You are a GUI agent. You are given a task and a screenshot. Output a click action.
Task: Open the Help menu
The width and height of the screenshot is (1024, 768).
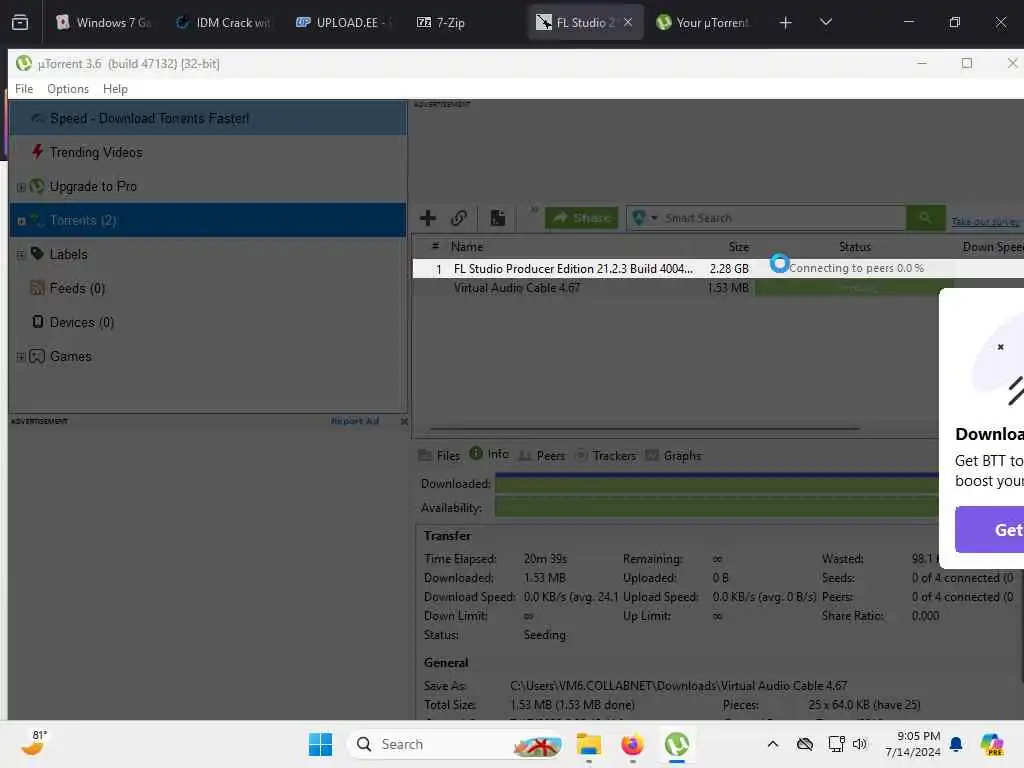coord(116,89)
